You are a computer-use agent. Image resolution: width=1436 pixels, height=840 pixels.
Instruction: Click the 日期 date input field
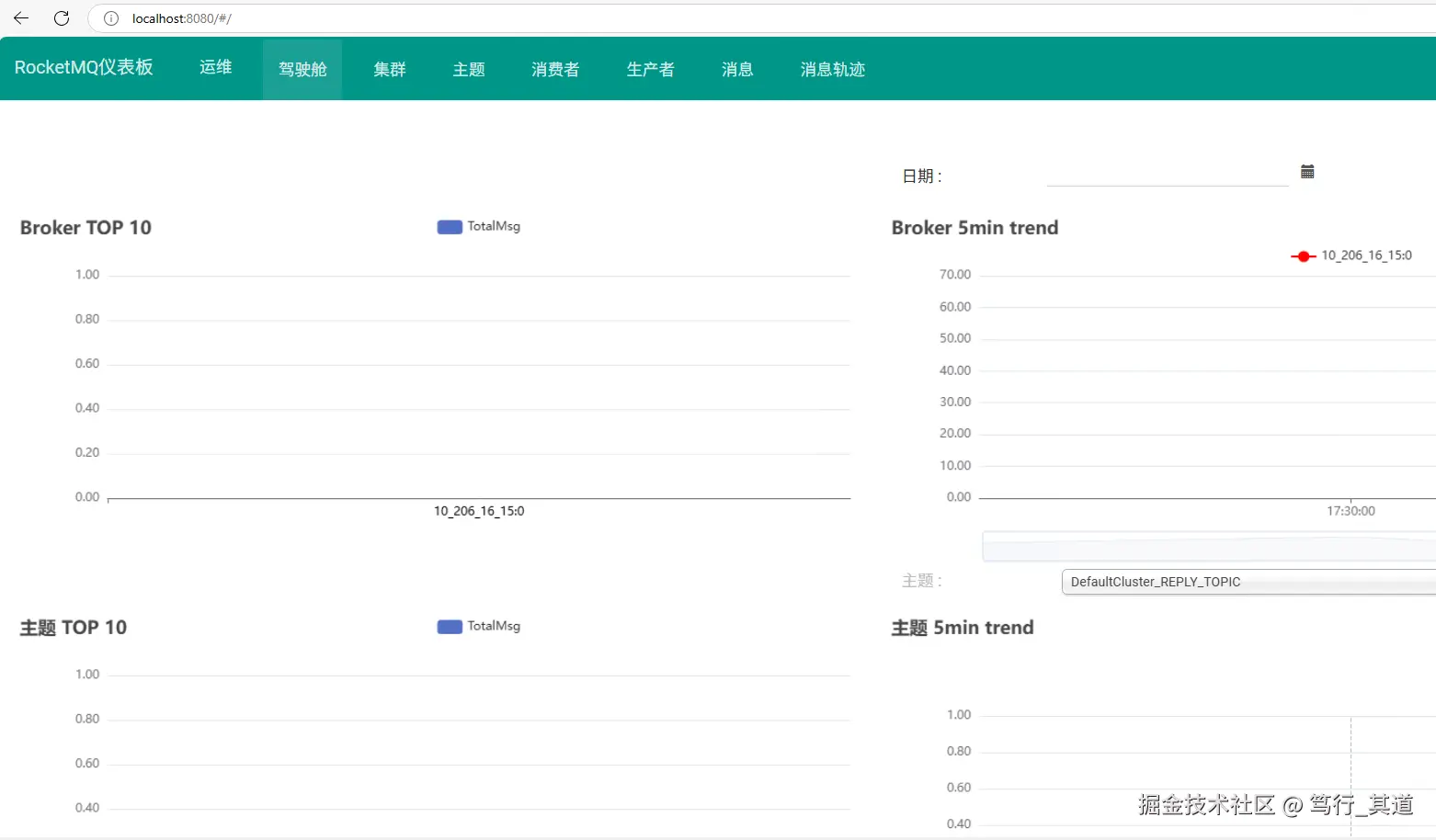click(1168, 173)
